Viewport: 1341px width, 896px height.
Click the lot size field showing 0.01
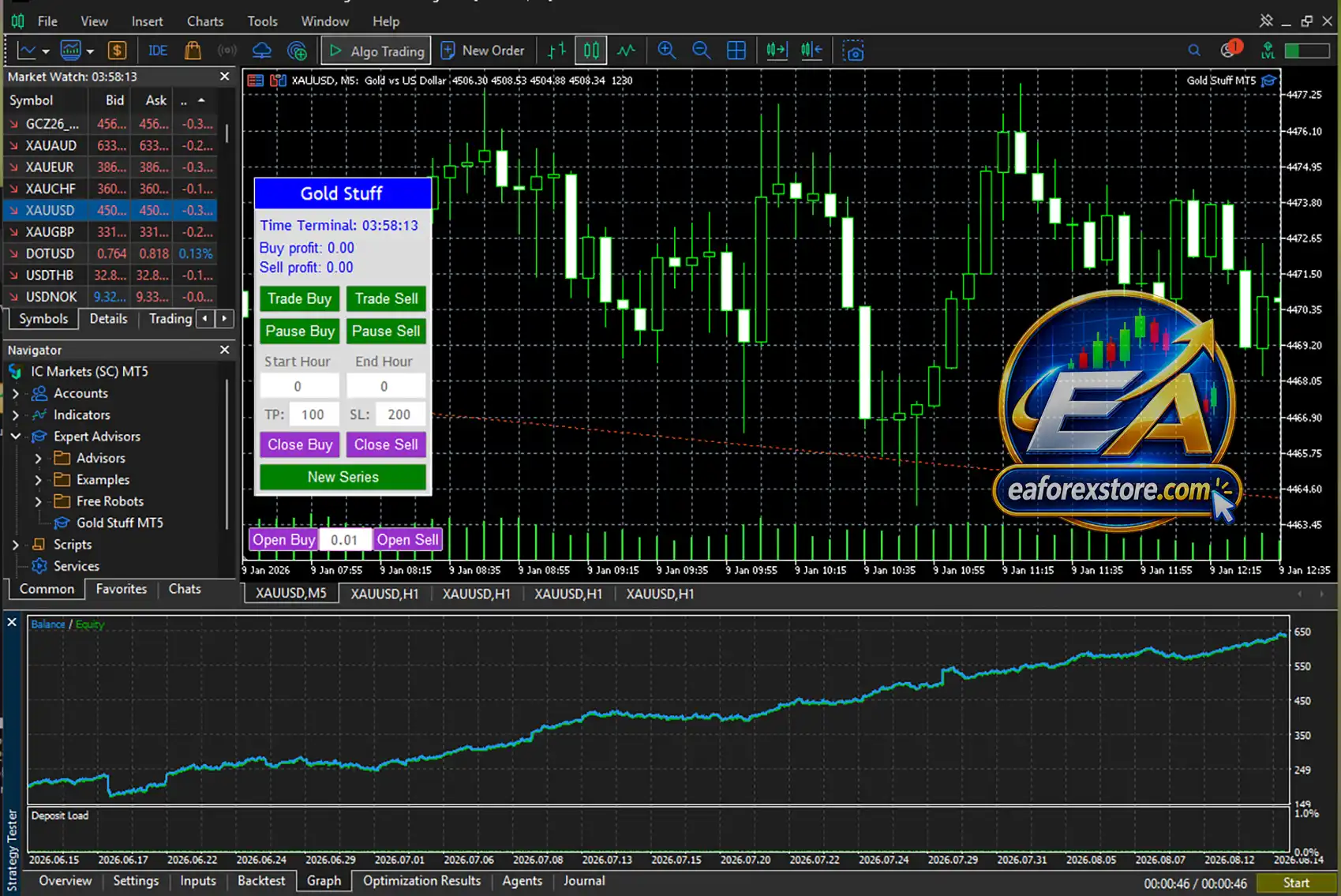pos(345,540)
